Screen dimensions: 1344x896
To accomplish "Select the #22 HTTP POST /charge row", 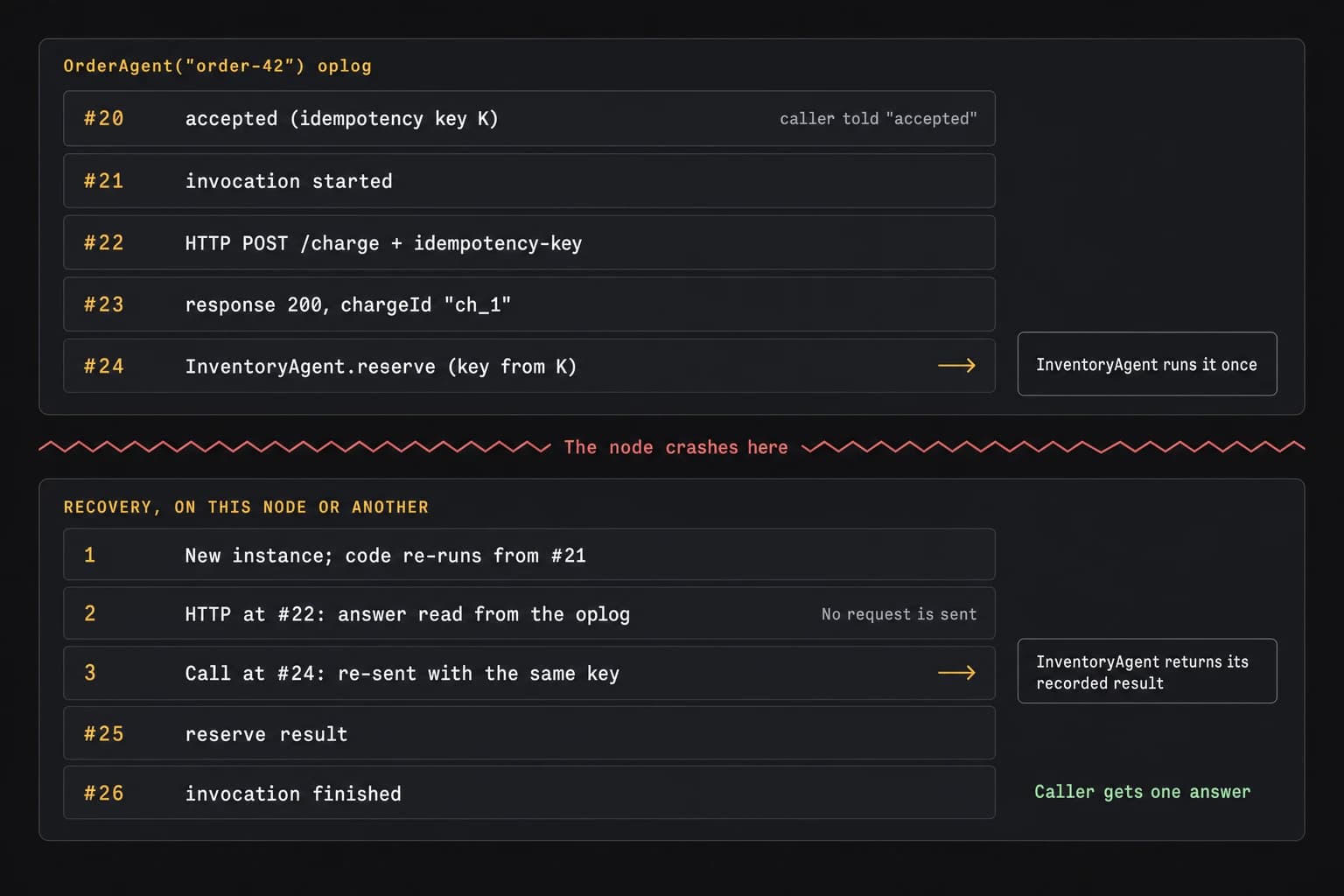I will coord(528,242).
